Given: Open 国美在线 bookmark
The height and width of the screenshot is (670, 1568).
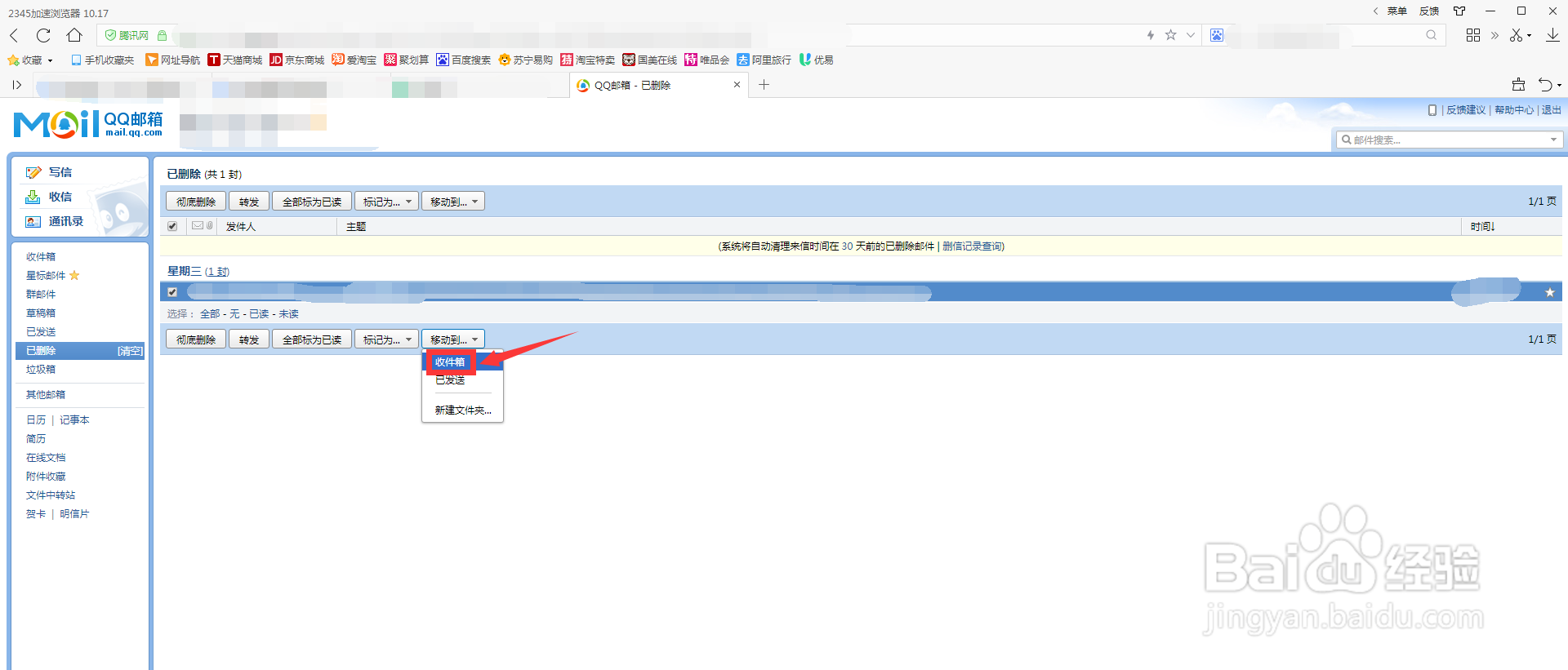Looking at the screenshot, I should (650, 60).
